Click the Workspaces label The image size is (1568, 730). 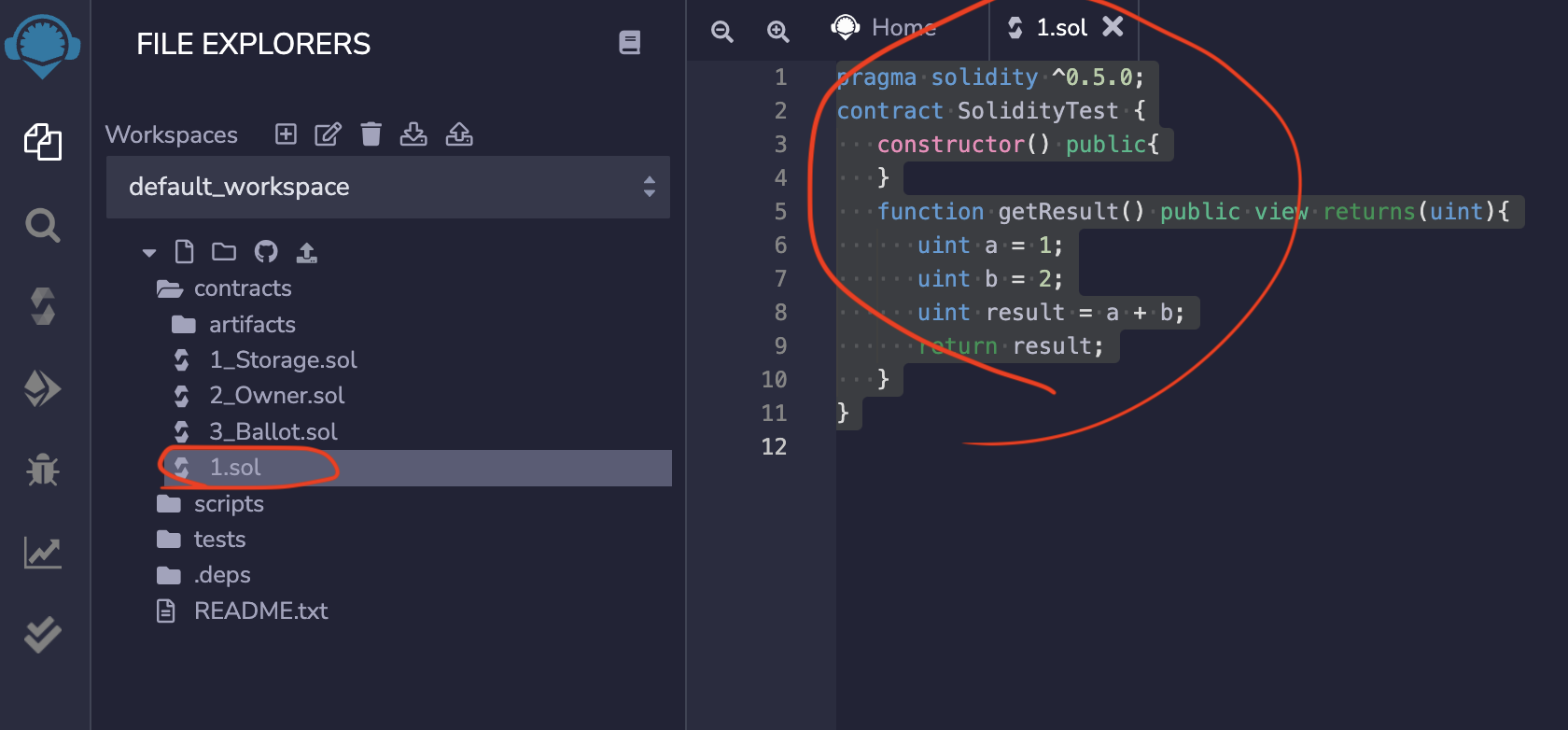tap(172, 134)
